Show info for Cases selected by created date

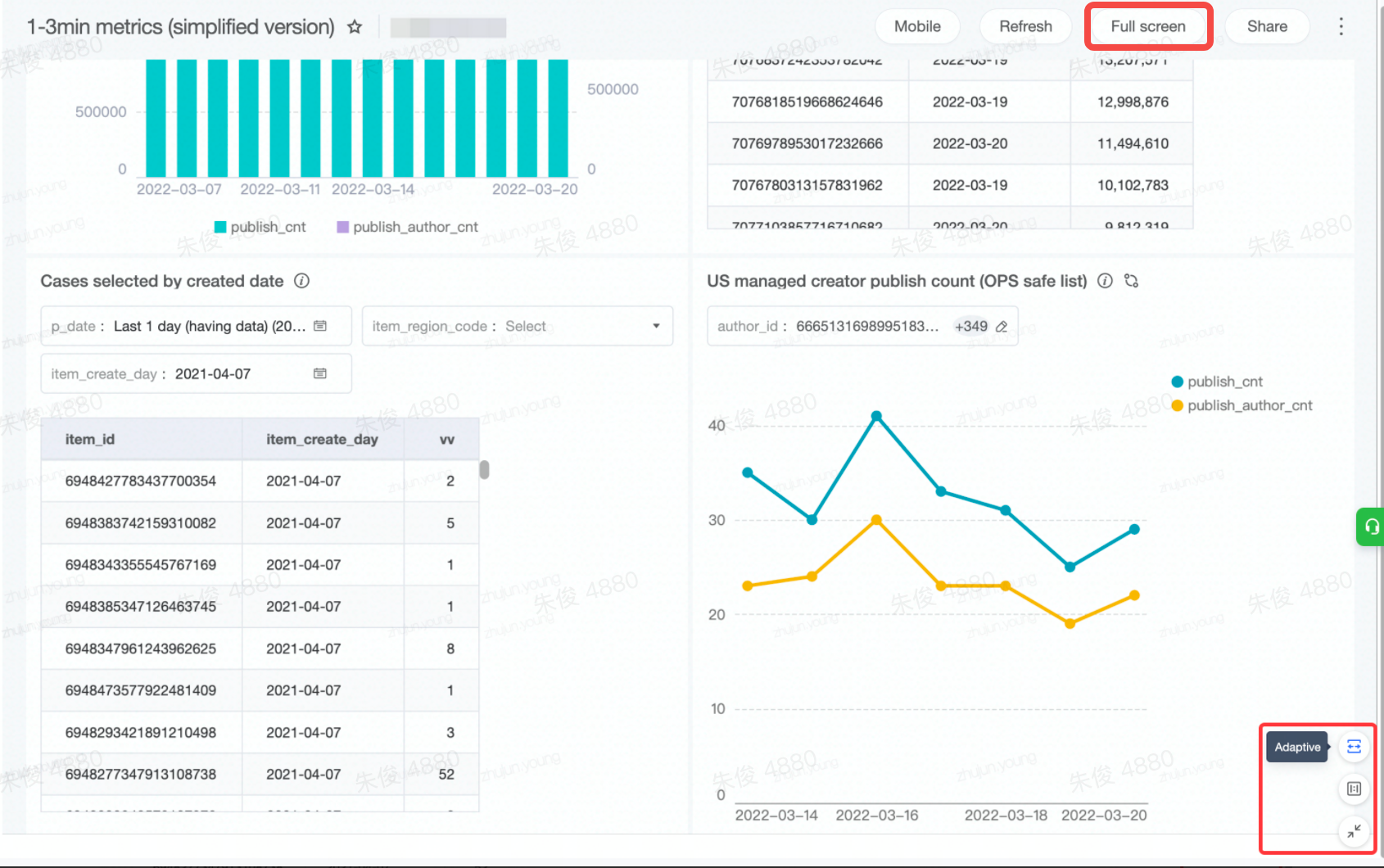pyautogui.click(x=301, y=281)
